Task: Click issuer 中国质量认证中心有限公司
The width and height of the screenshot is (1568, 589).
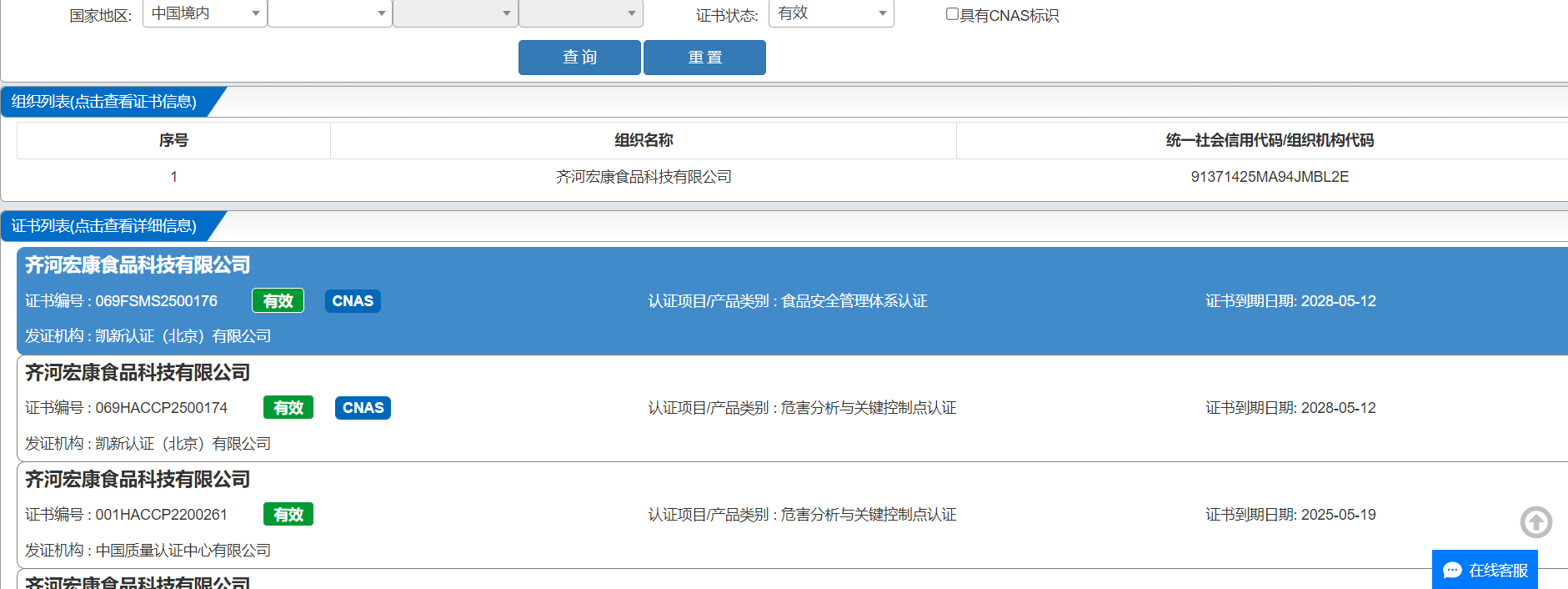Action: pyautogui.click(x=183, y=551)
